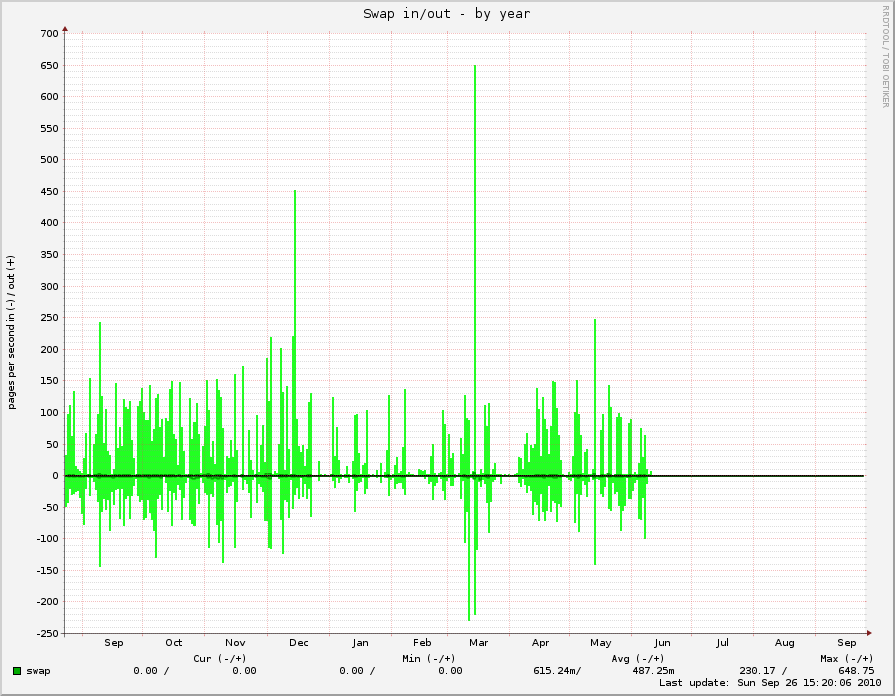This screenshot has height=696, width=895.
Task: Click the "Avg (-/+)" column header
Action: point(638,658)
